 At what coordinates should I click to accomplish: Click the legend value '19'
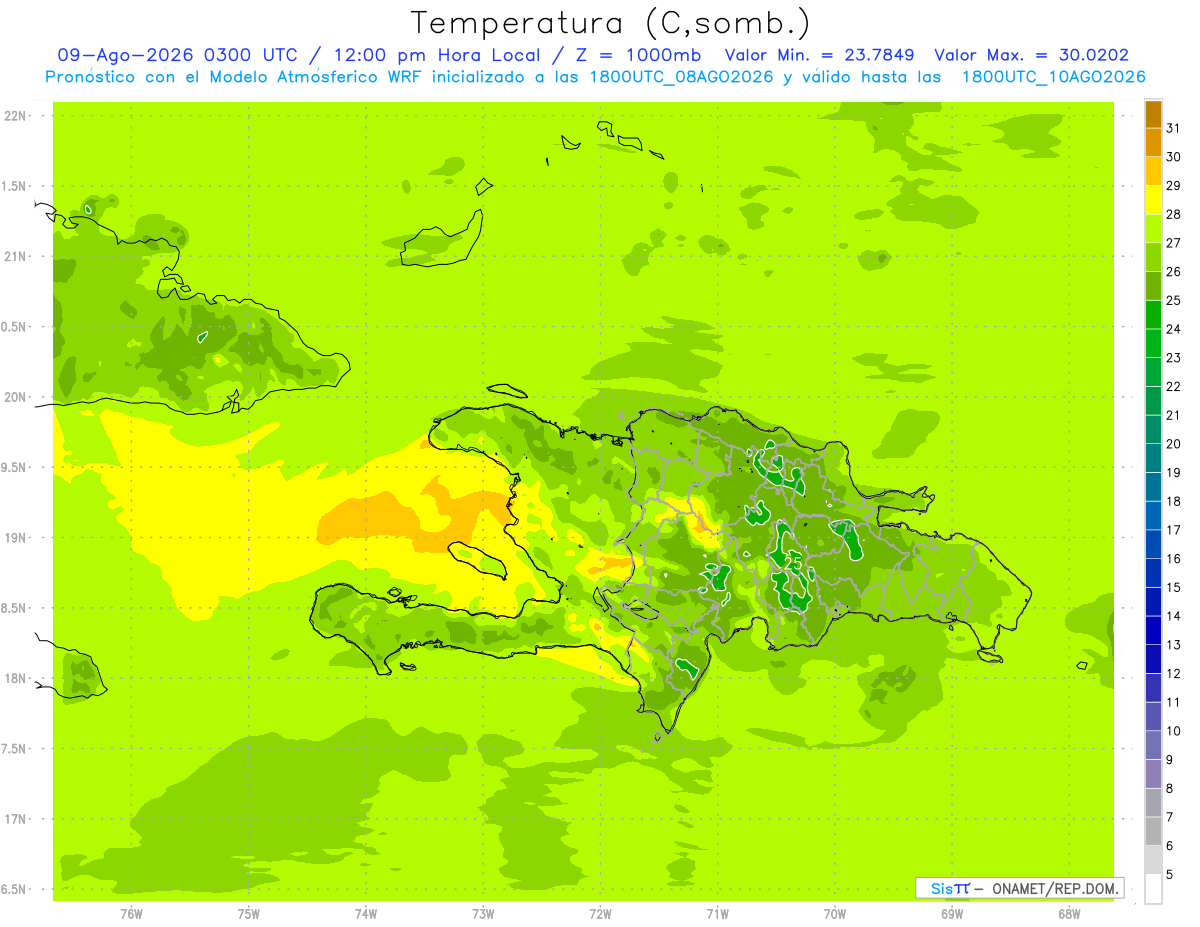[1175, 472]
